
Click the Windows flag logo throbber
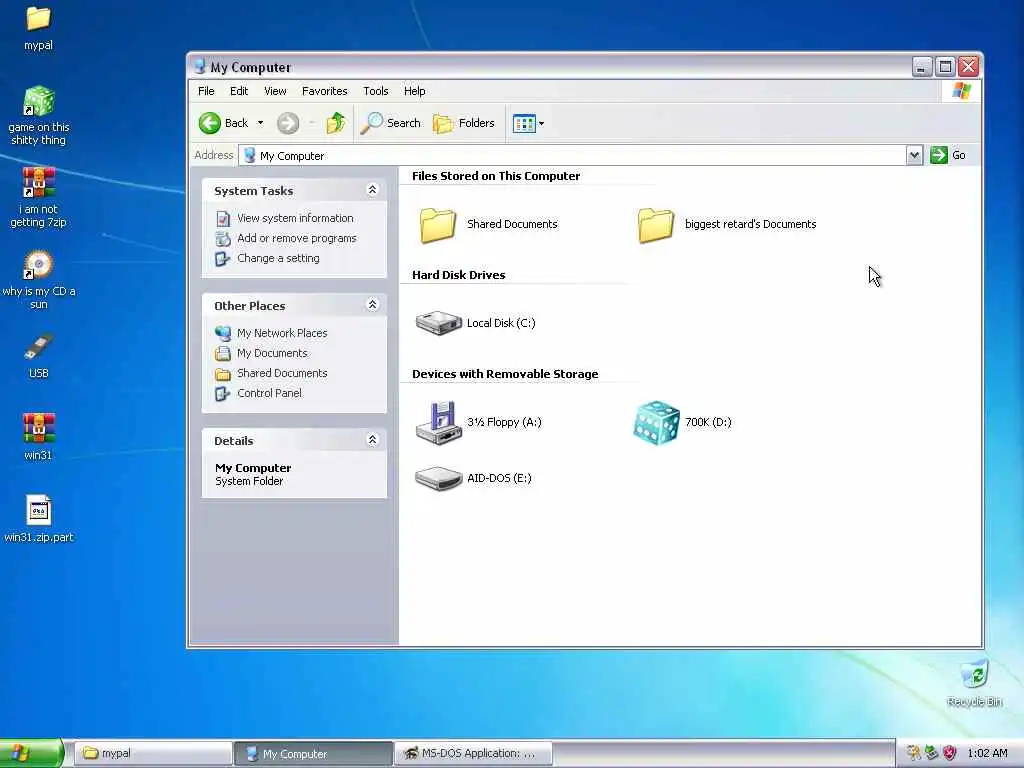[x=961, y=91]
